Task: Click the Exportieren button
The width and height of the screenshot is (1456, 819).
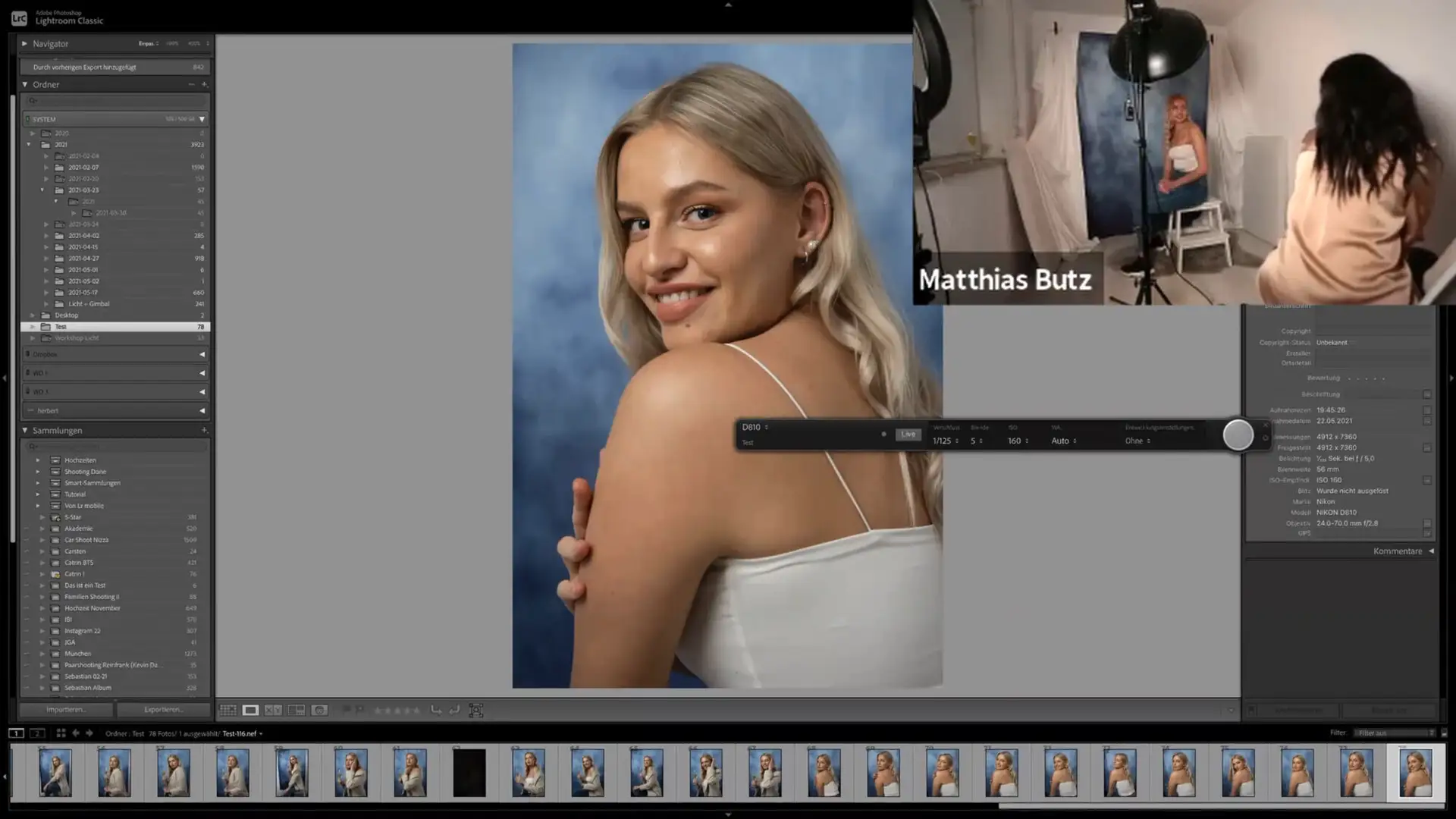Action: (163, 710)
